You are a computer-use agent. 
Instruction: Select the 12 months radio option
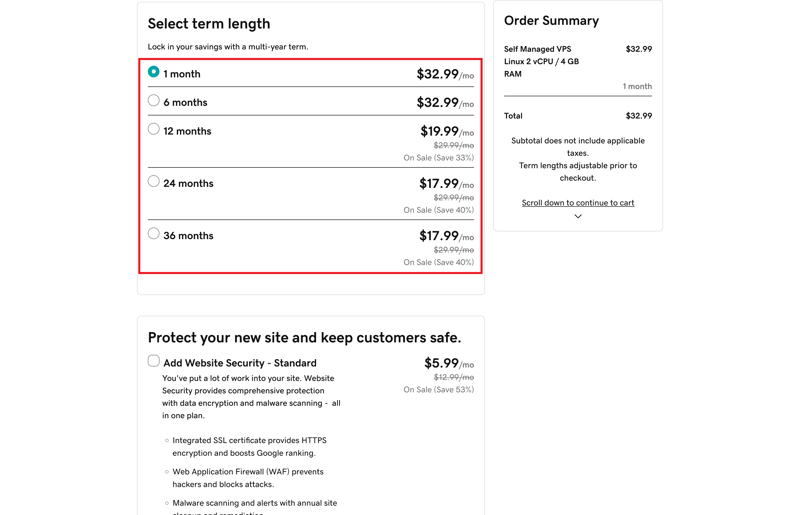(154, 129)
